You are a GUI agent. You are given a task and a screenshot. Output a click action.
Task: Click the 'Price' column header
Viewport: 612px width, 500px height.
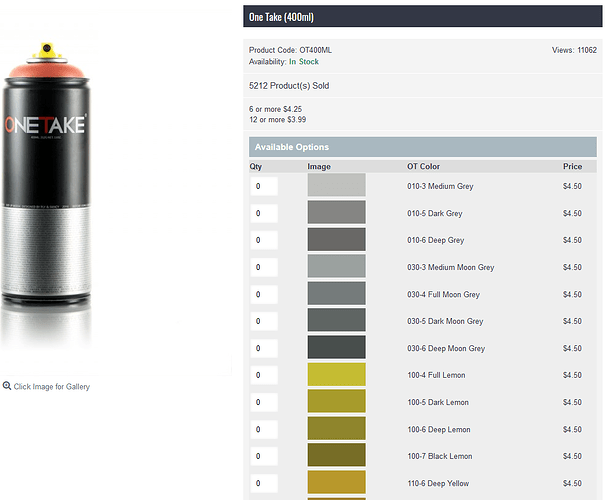click(x=573, y=167)
